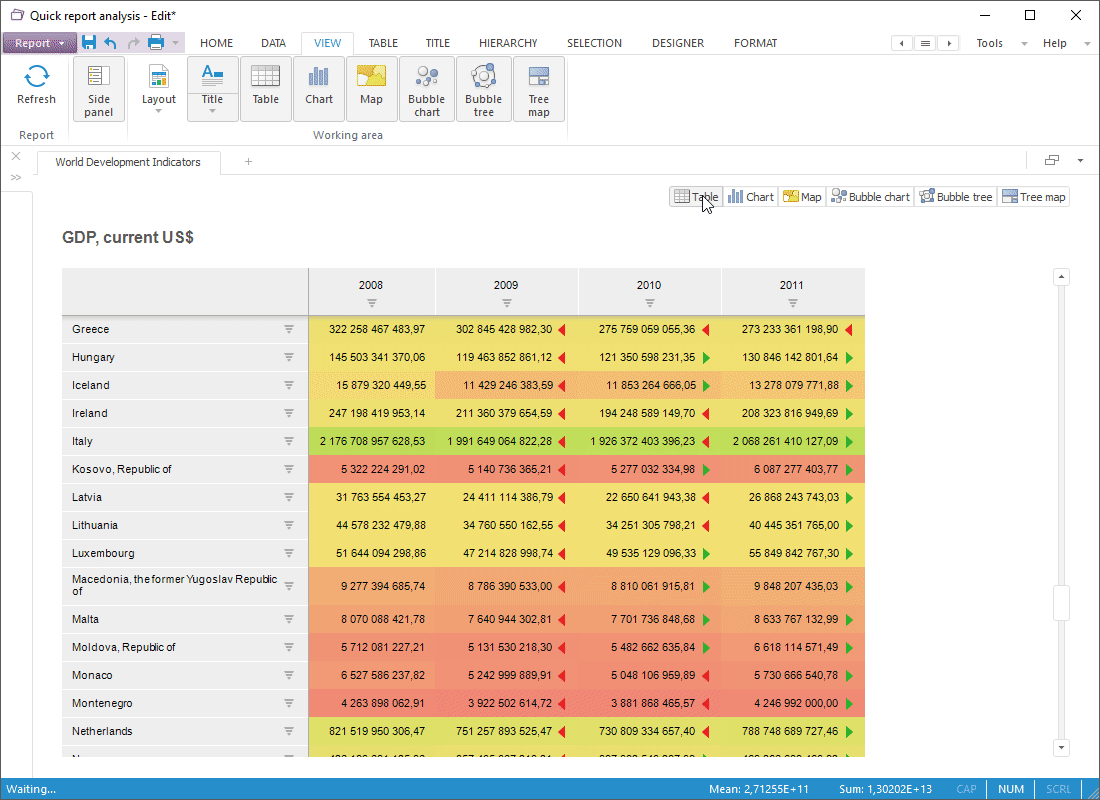Click the Save icon in title toolbar
Screen dimensions: 1100x800
pos(89,43)
